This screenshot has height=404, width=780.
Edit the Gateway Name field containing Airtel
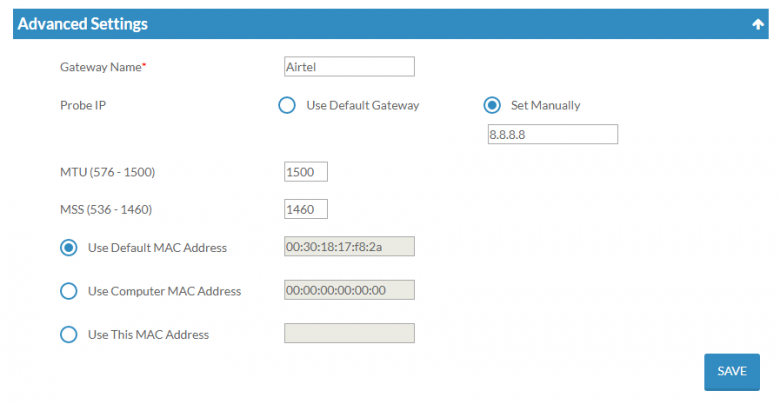pyautogui.click(x=349, y=67)
